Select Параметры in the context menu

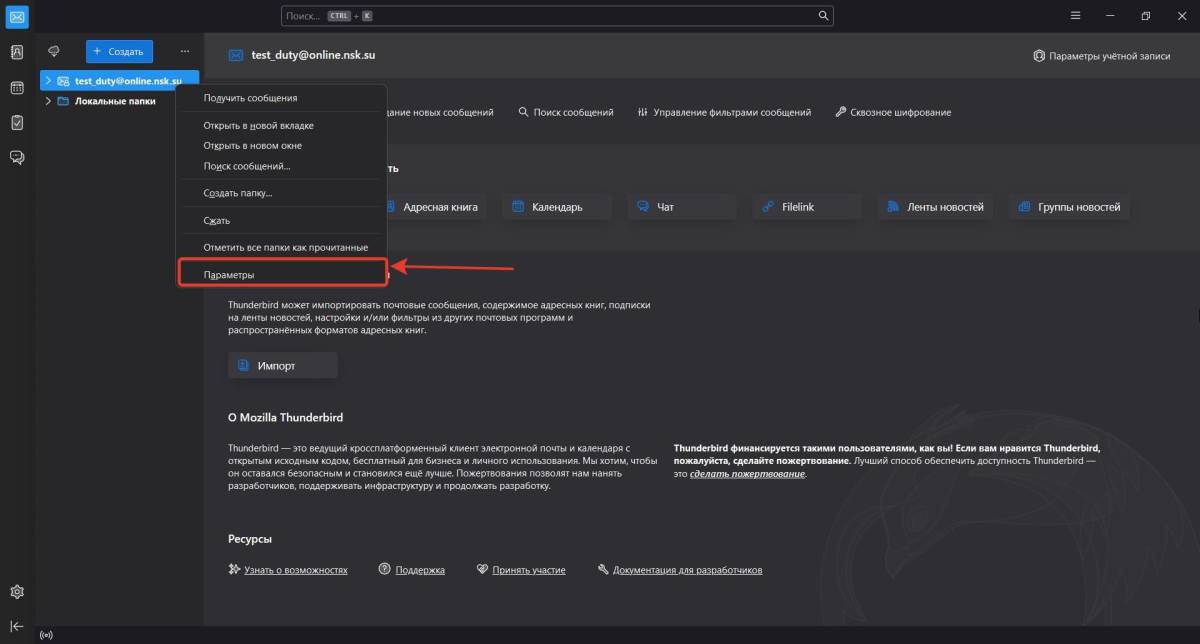tap(229, 274)
